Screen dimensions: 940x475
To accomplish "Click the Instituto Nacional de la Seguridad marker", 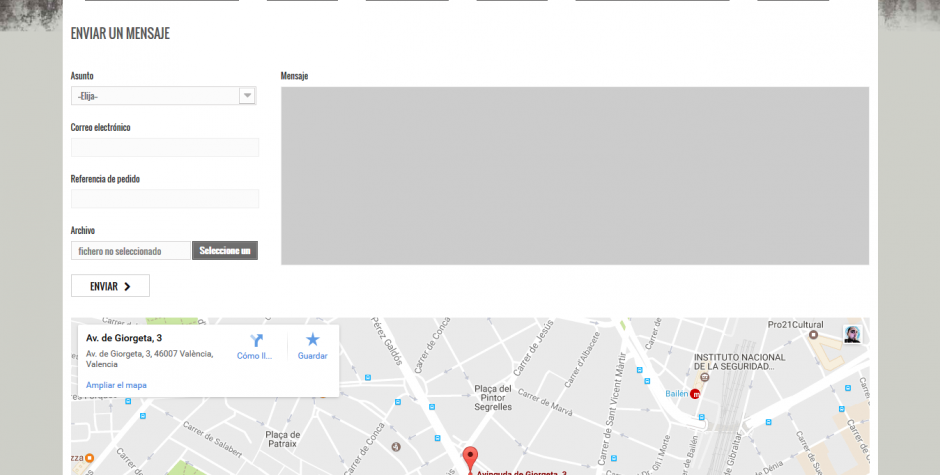I will (705, 377).
